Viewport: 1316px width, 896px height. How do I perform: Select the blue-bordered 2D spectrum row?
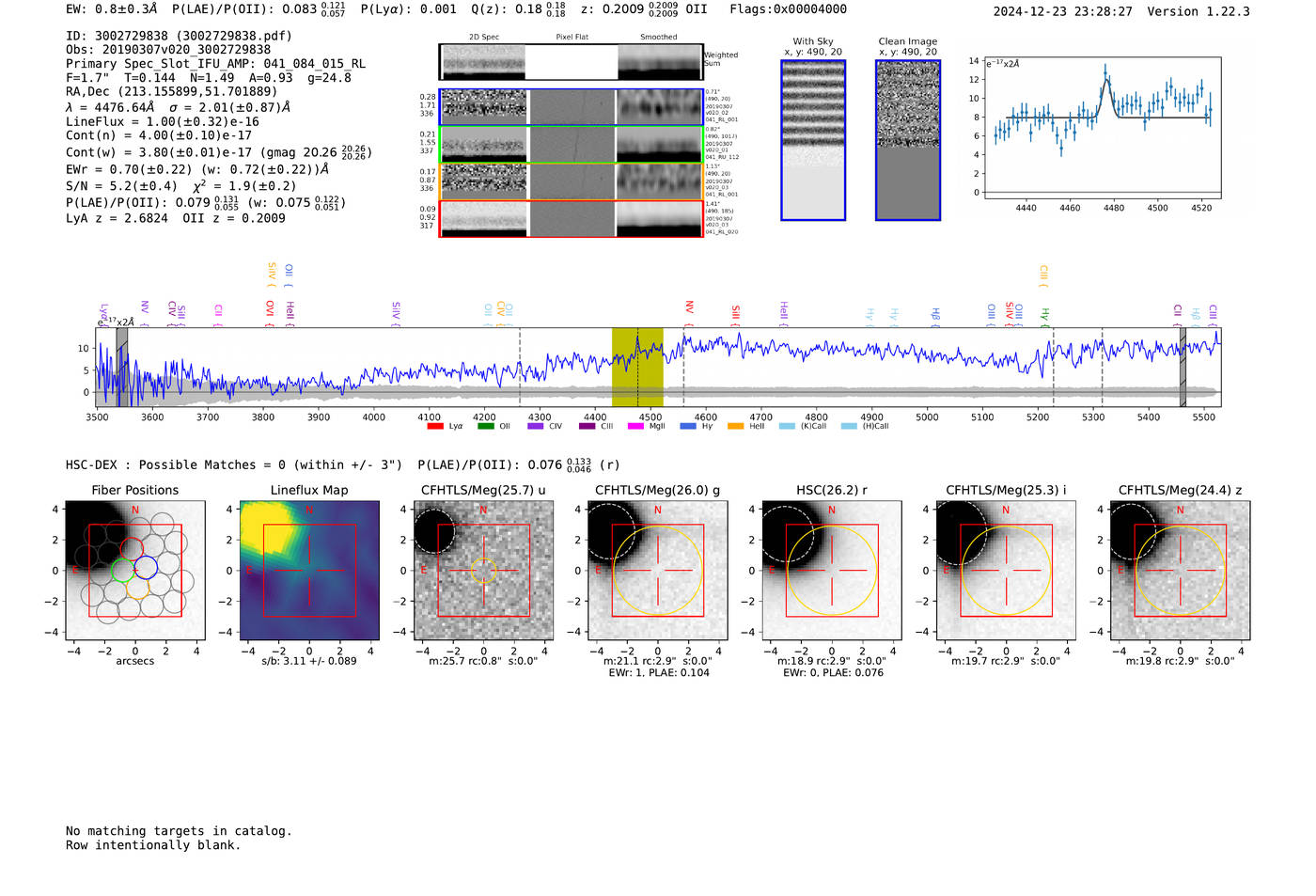tap(571, 107)
